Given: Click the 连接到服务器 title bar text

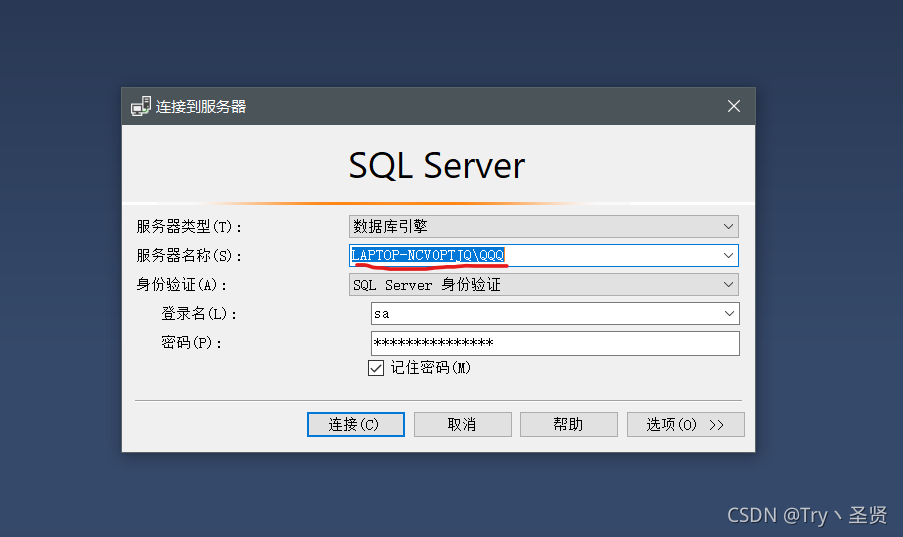Looking at the screenshot, I should tap(201, 107).
